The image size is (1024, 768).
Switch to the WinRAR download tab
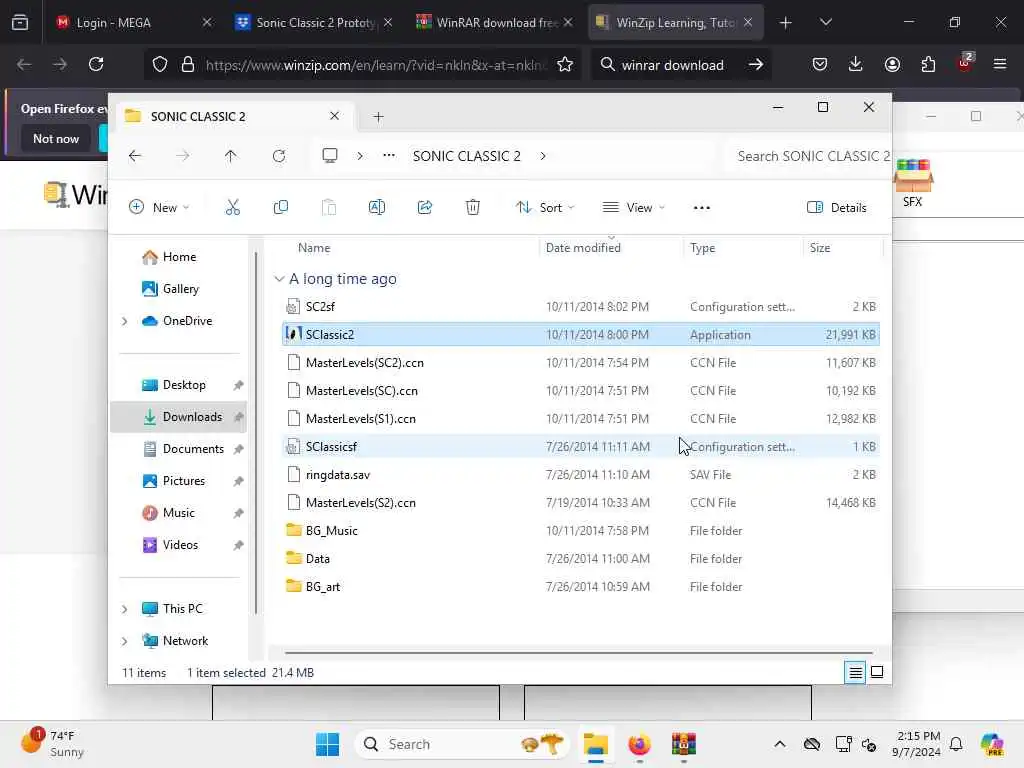[x=494, y=23]
